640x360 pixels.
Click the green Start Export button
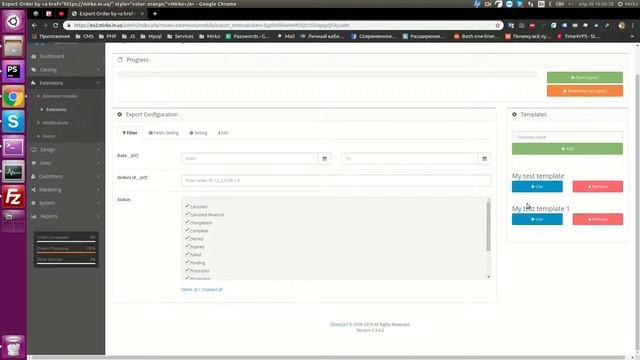pyautogui.click(x=584, y=78)
